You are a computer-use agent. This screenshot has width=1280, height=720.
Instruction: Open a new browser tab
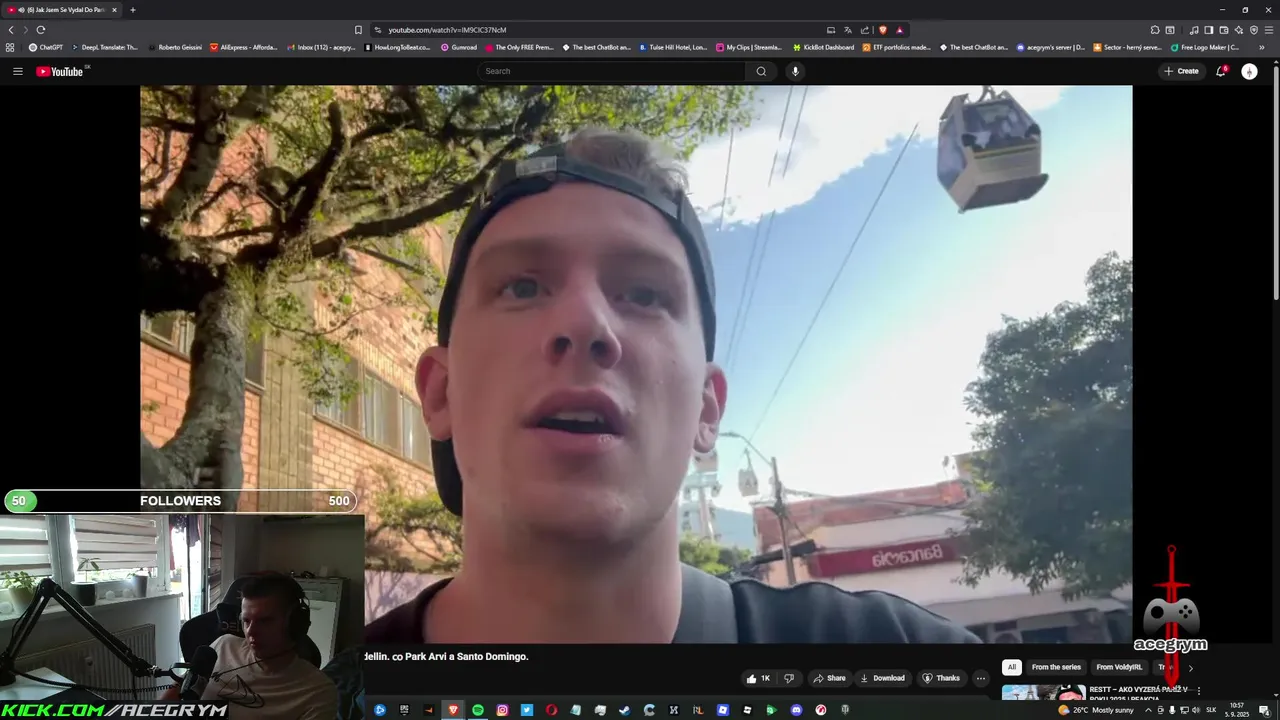(x=132, y=10)
